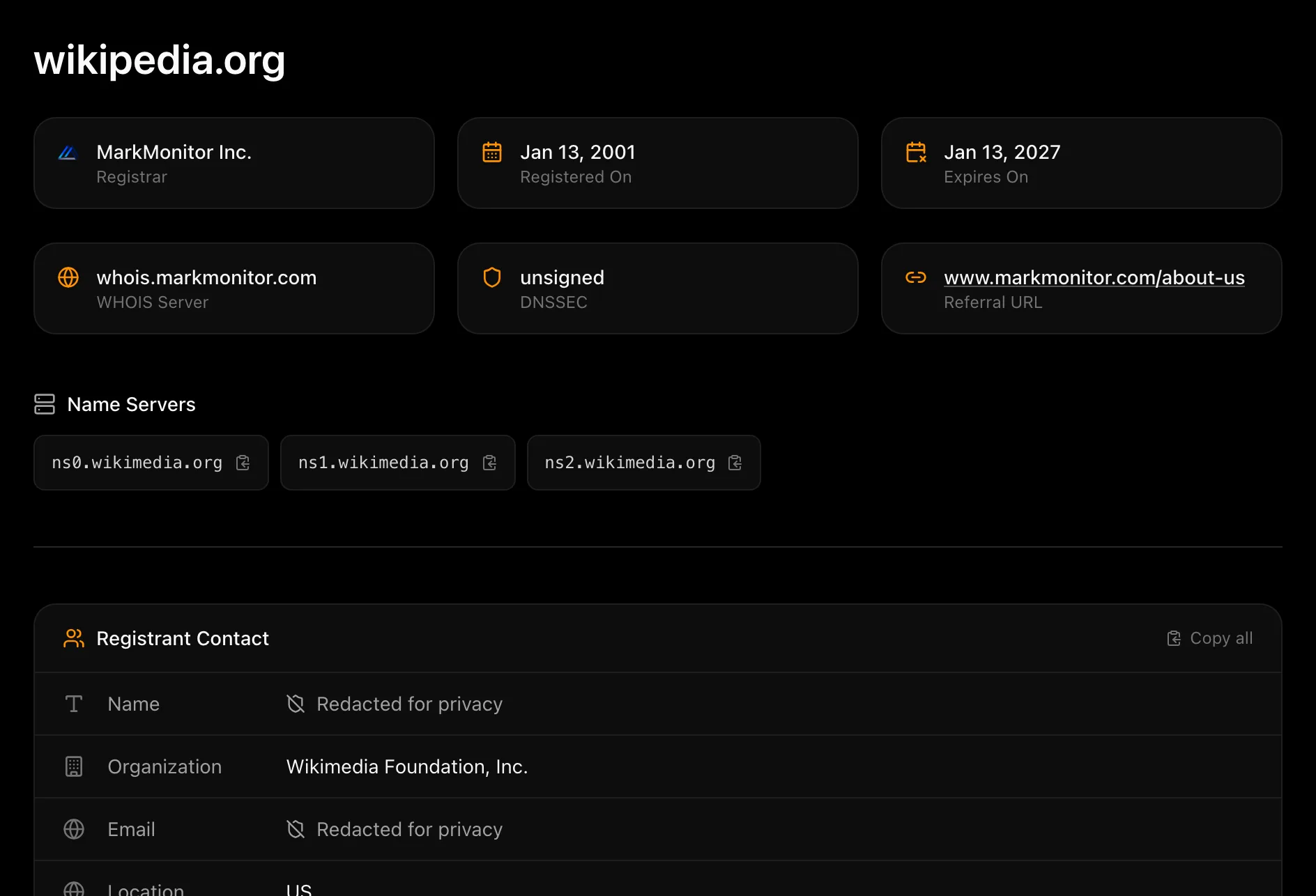
Task: Click Redacted for privacy in Email row
Action: click(x=409, y=829)
